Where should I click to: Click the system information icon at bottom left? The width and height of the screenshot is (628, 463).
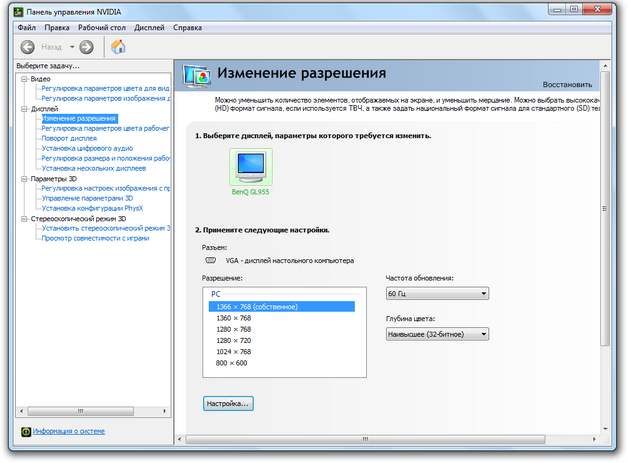[x=26, y=431]
